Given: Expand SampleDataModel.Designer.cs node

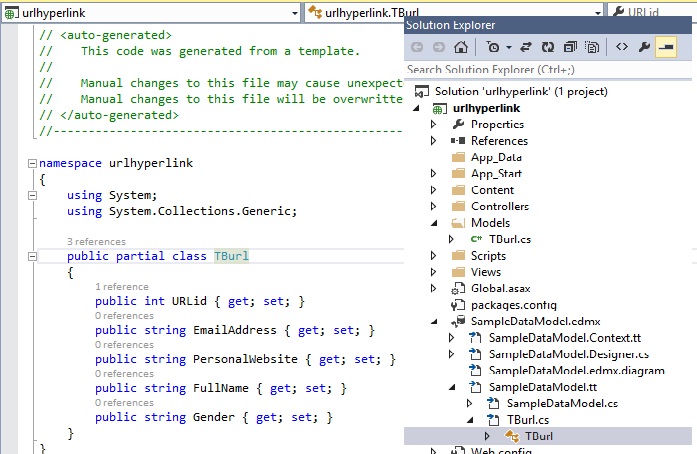Looking at the screenshot, I should [451, 354].
